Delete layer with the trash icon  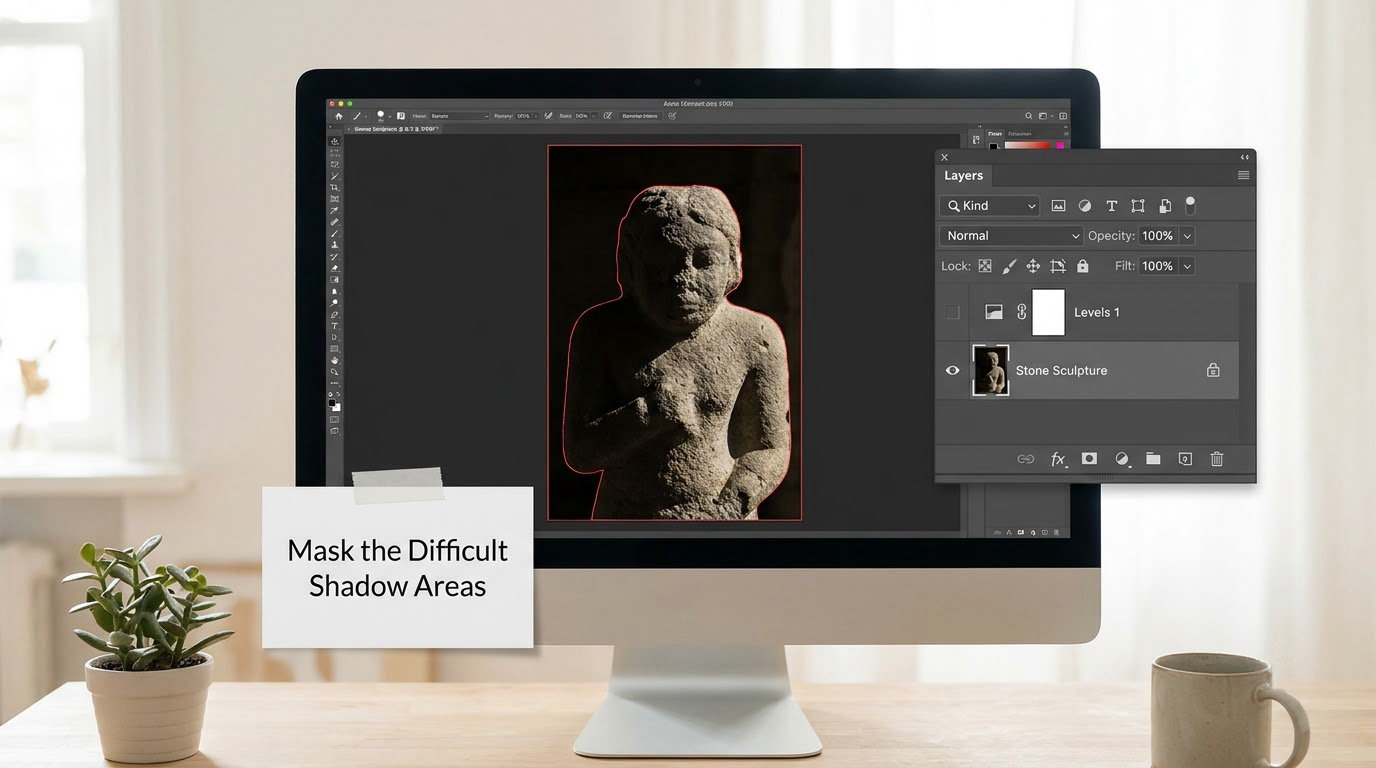(1217, 459)
